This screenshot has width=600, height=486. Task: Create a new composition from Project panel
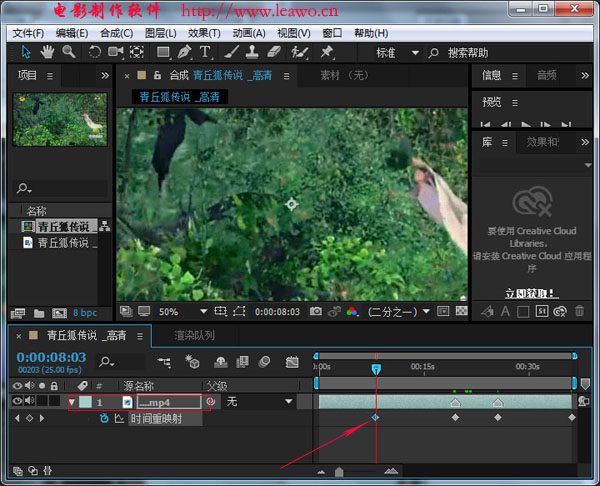[x=59, y=313]
